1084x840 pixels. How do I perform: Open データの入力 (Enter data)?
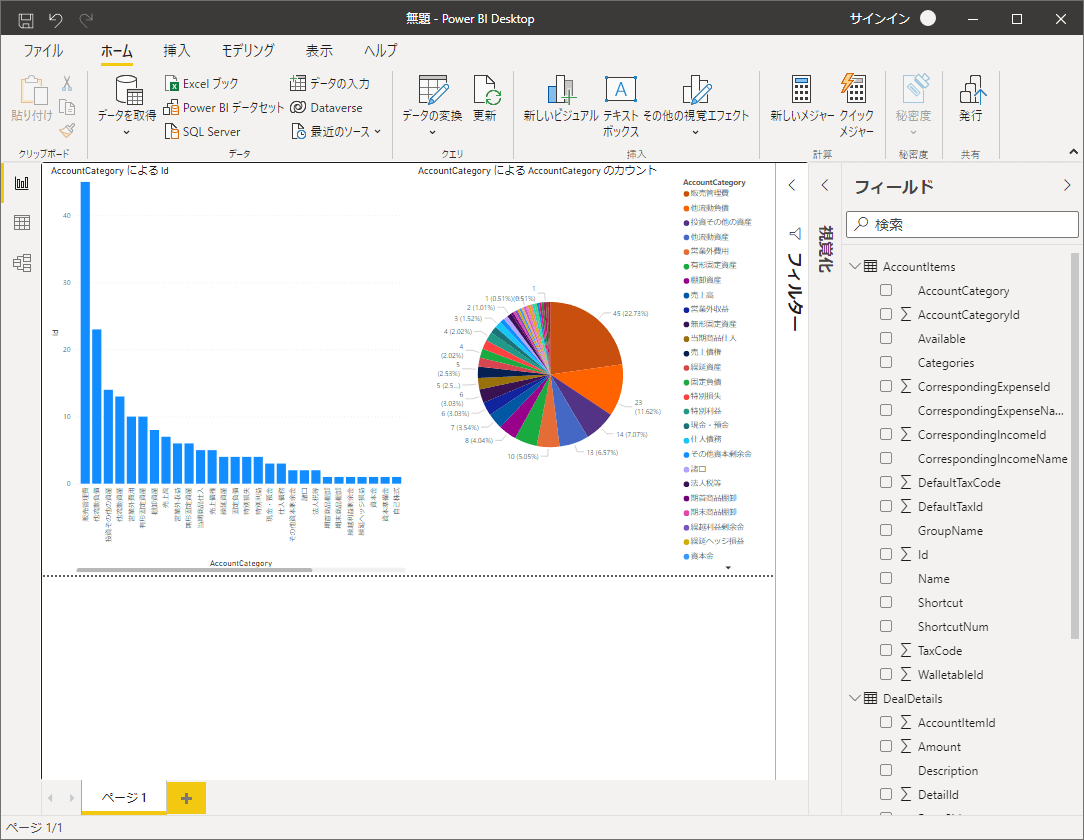coord(330,84)
